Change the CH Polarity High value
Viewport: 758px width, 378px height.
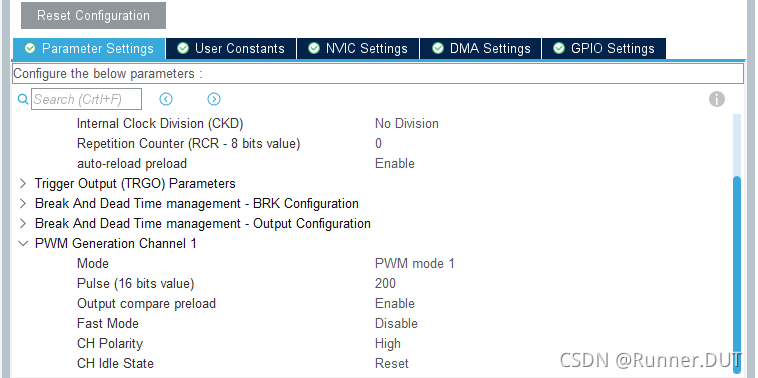[388, 344]
